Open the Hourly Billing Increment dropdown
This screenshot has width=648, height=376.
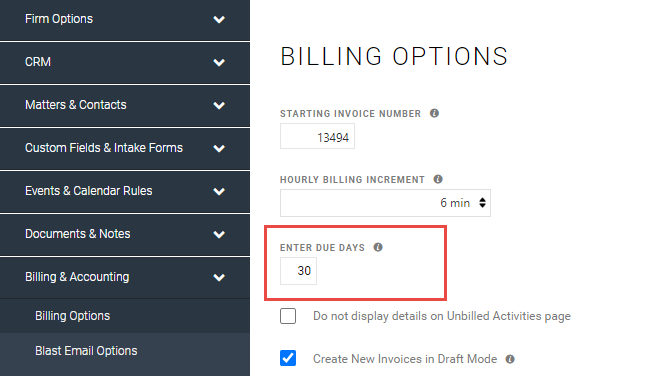pyautogui.click(x=385, y=203)
